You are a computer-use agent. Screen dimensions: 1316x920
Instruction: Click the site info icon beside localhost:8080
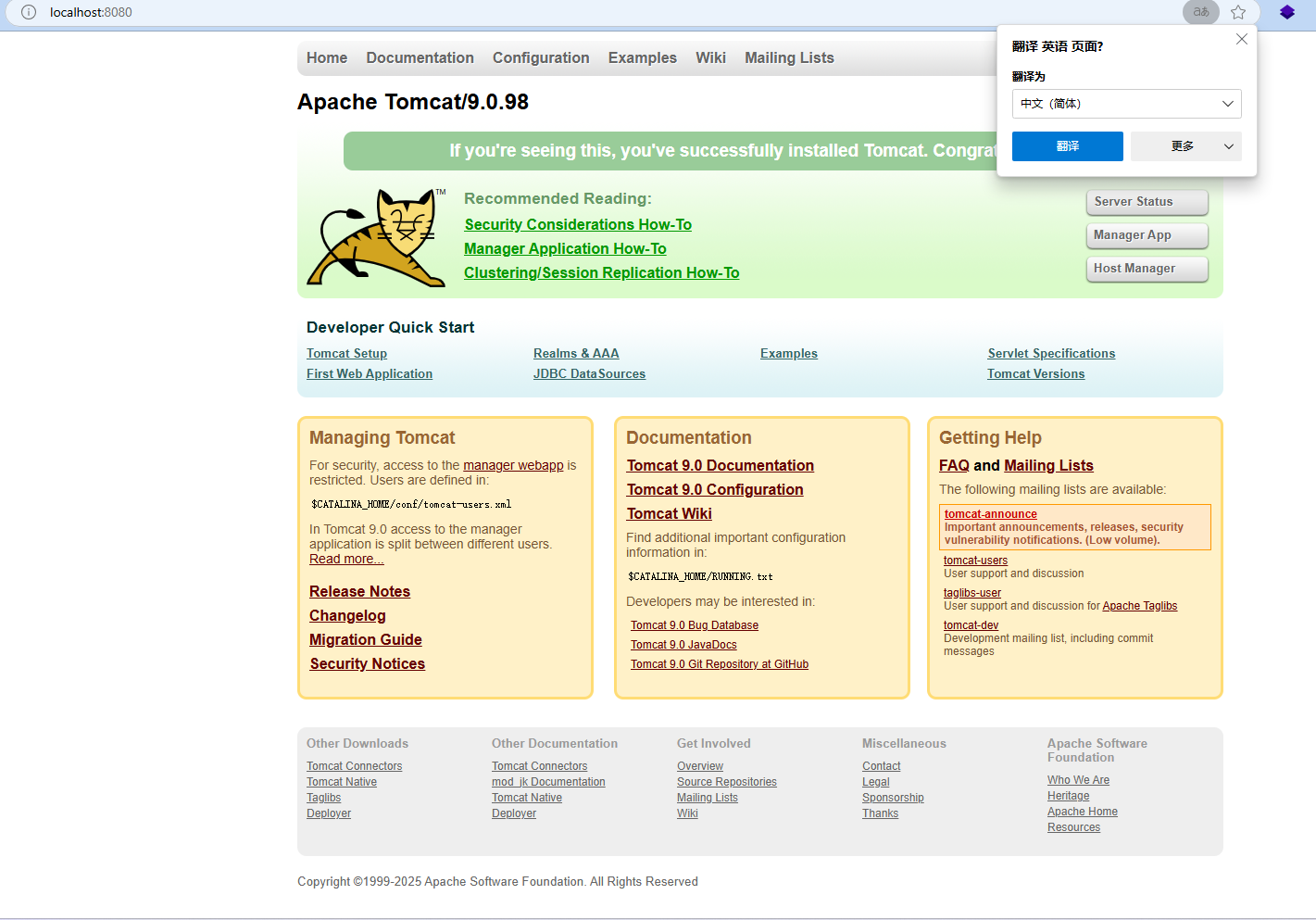pyautogui.click(x=29, y=12)
